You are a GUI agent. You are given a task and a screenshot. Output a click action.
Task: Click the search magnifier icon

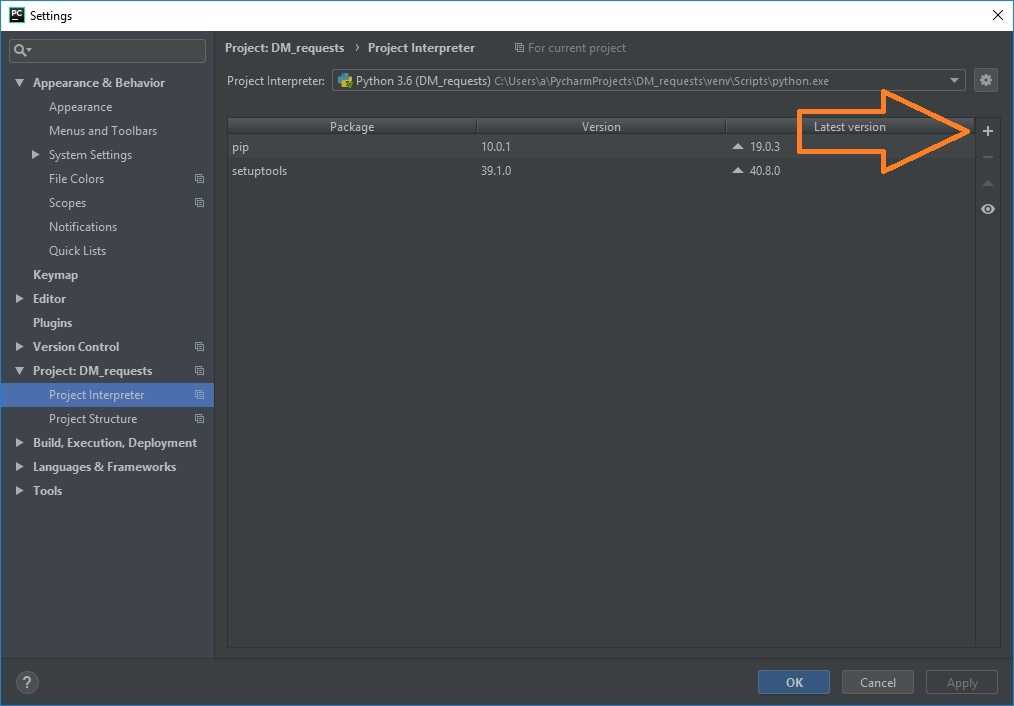point(22,50)
